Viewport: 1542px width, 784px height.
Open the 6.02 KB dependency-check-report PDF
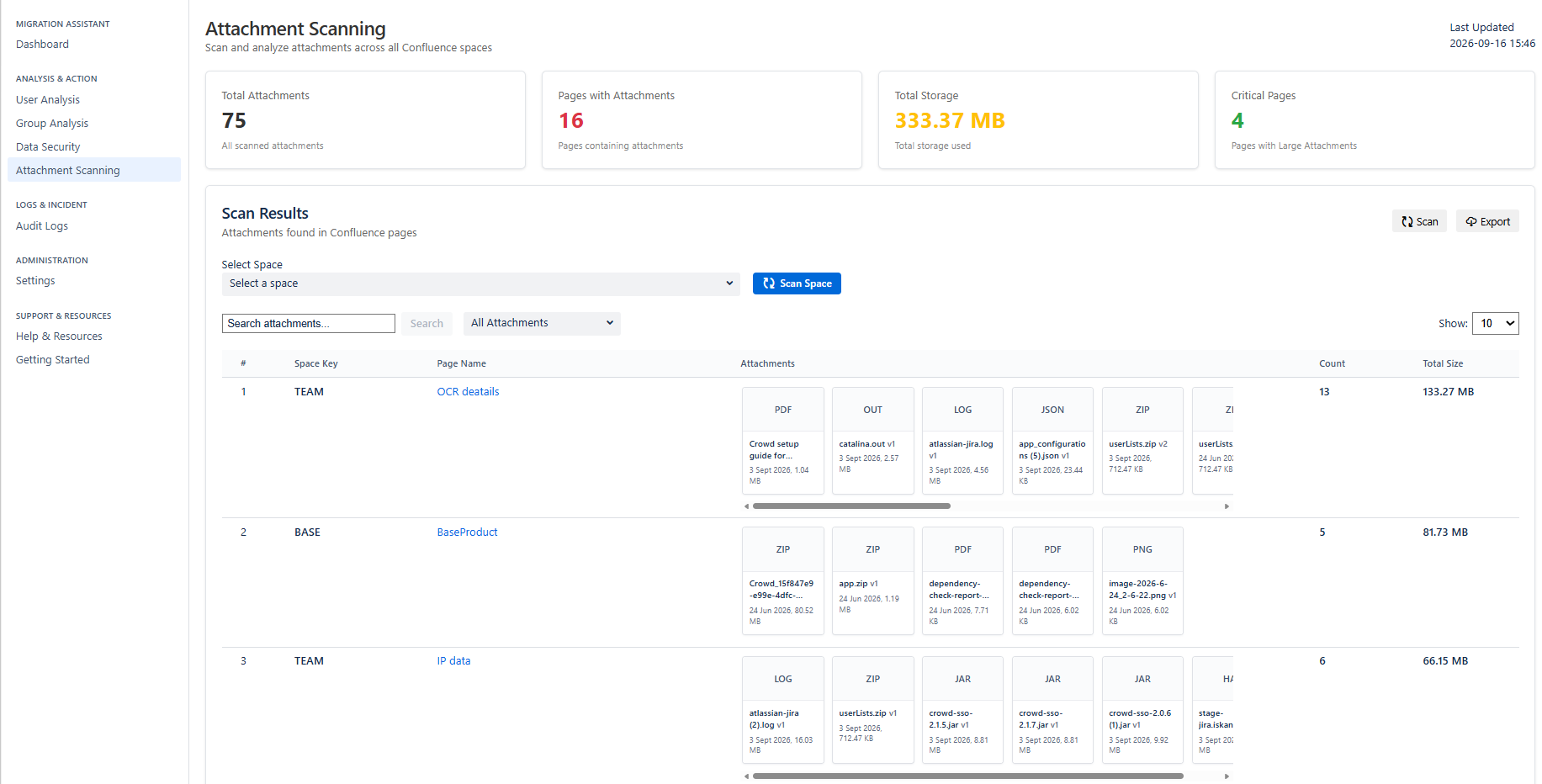[1052, 580]
